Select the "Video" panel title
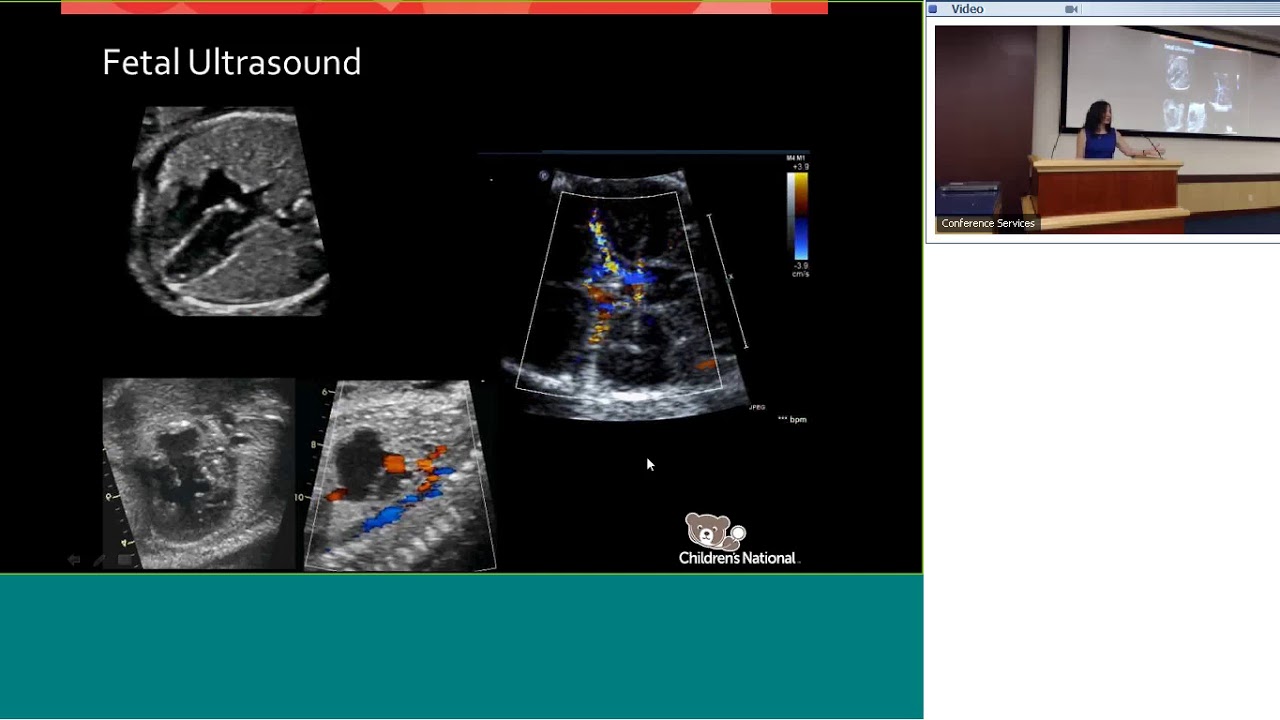1280x720 pixels. 967,9
